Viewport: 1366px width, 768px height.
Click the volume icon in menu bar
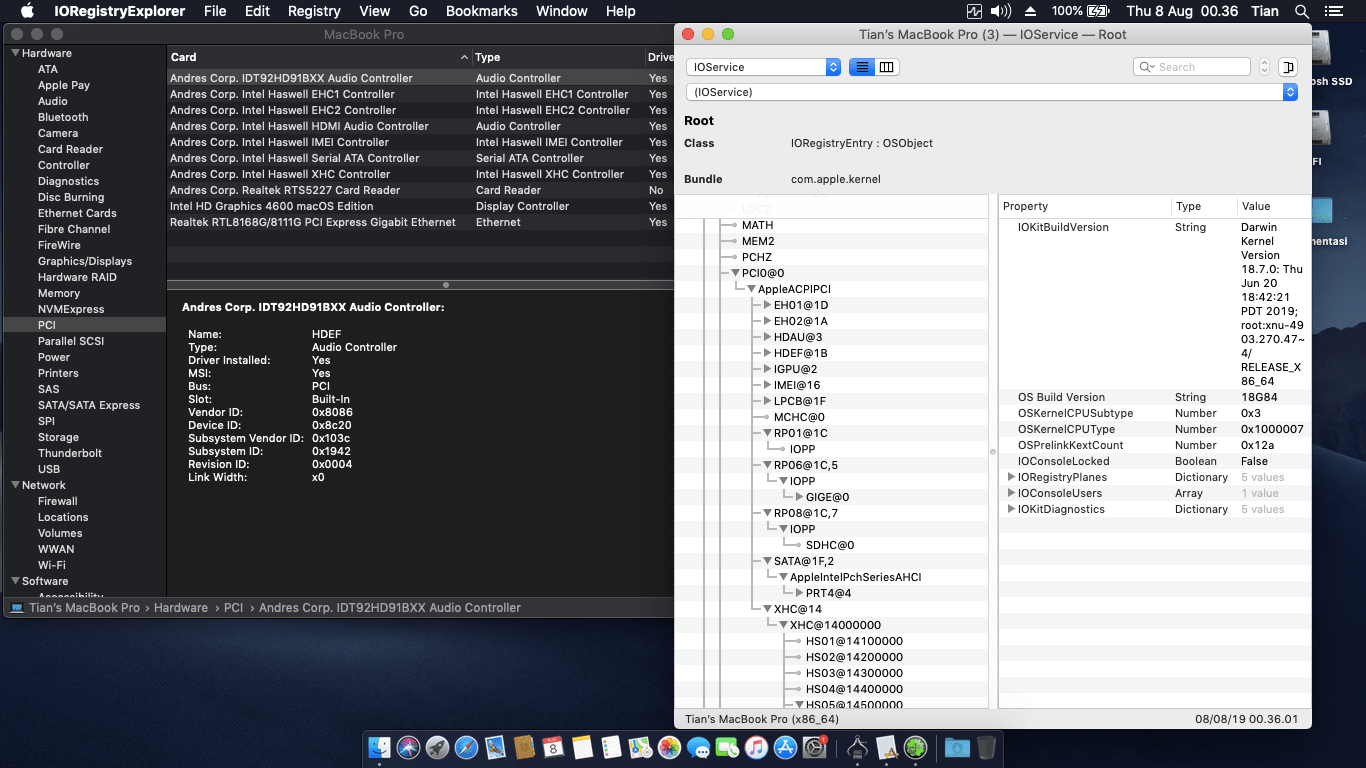point(1001,11)
